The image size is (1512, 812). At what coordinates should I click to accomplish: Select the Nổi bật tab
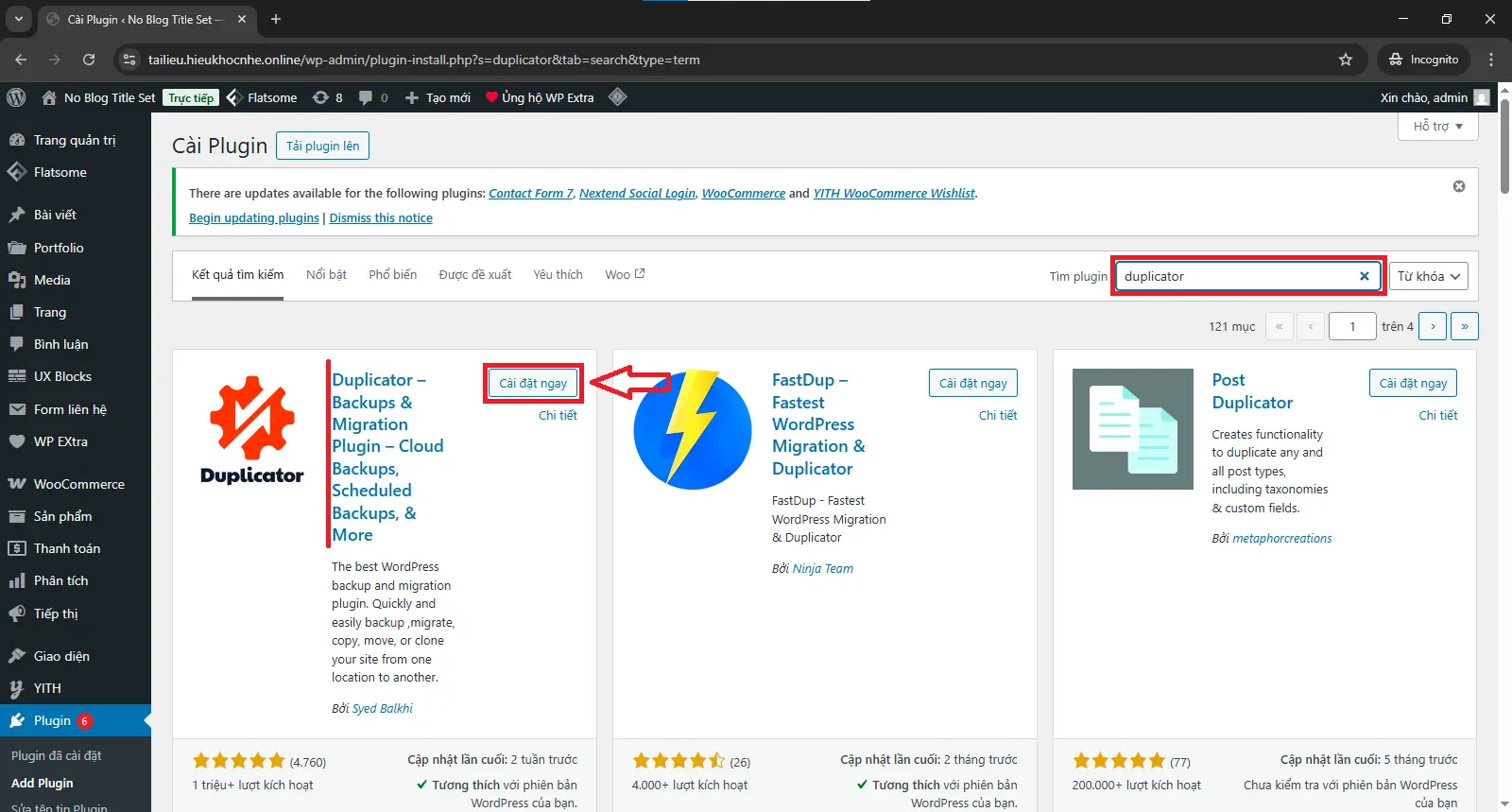[x=326, y=274]
